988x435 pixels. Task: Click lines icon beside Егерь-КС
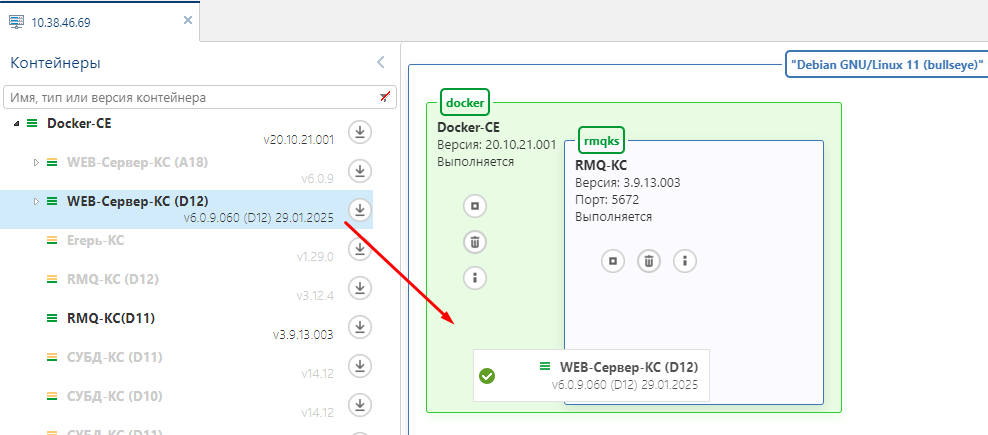click(52, 240)
